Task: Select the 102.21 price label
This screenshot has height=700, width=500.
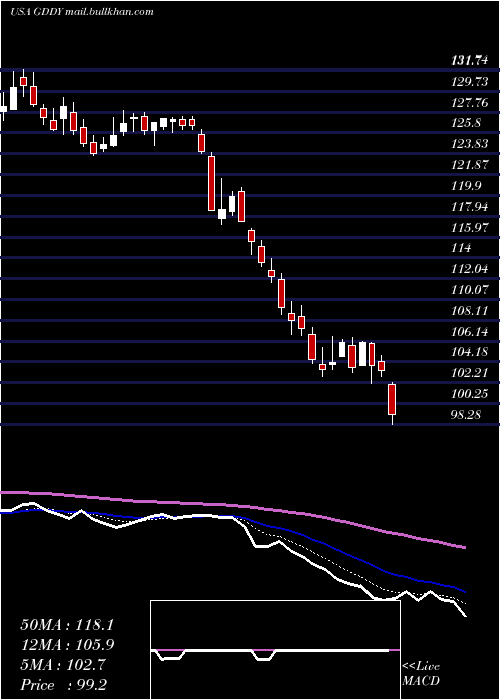Action: 469,372
